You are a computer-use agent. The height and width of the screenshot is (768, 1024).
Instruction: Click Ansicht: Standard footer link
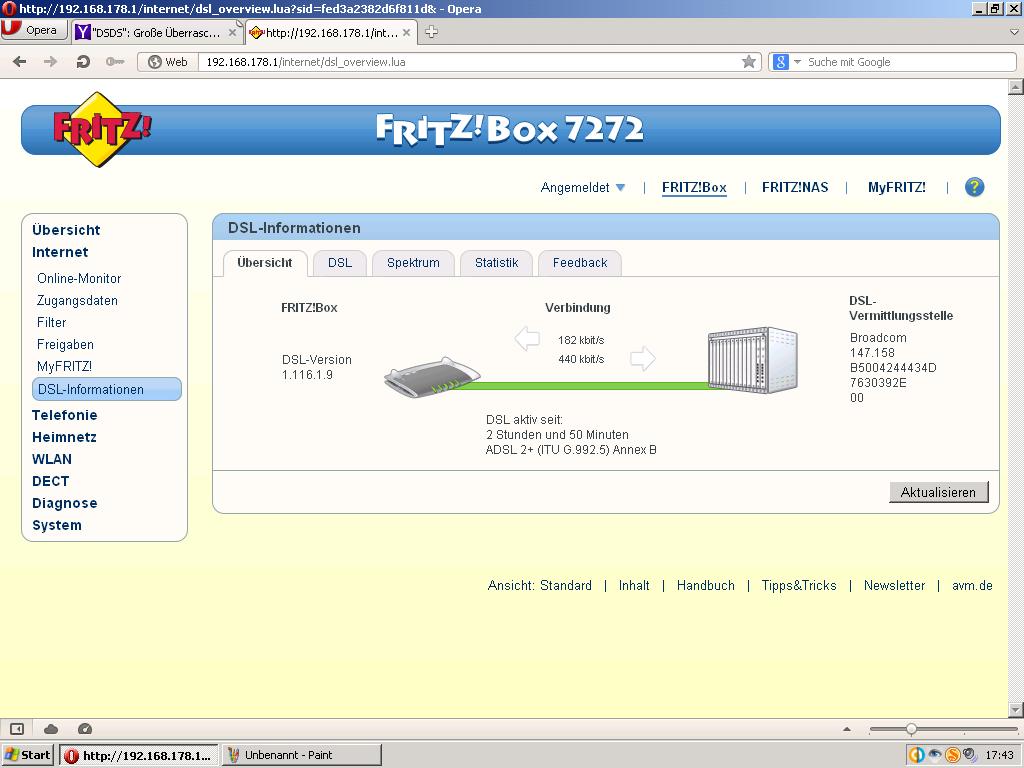[539, 585]
